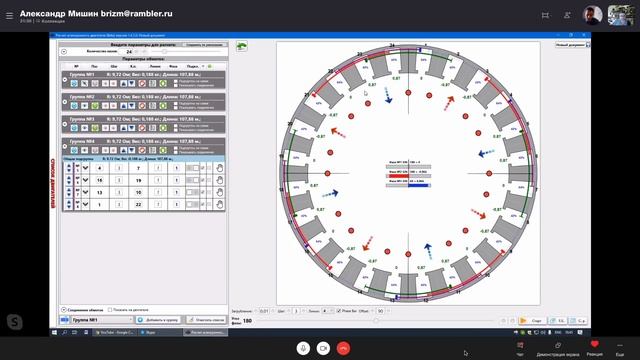Toggle the upper checkbox in Группа №3
Screen dimensions: 640x360
176,125
